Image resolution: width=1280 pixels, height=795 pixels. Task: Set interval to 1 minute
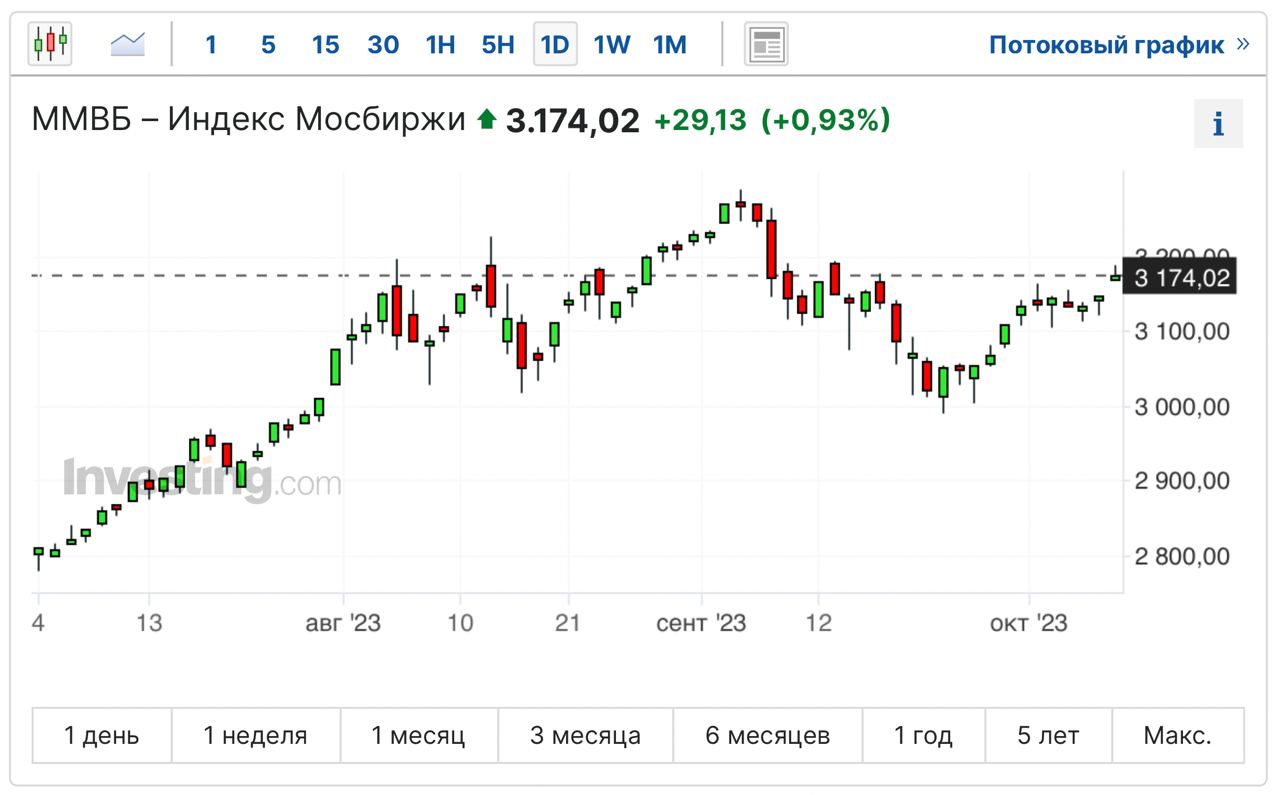(x=210, y=44)
